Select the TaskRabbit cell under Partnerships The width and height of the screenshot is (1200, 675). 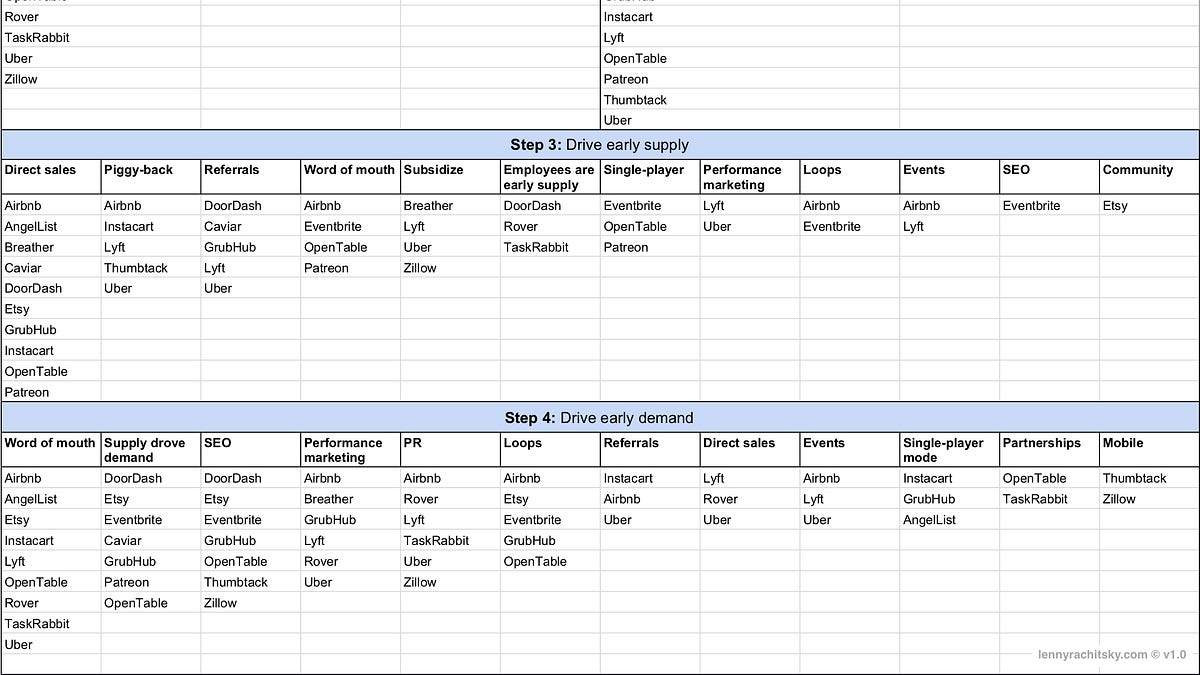1049,499
